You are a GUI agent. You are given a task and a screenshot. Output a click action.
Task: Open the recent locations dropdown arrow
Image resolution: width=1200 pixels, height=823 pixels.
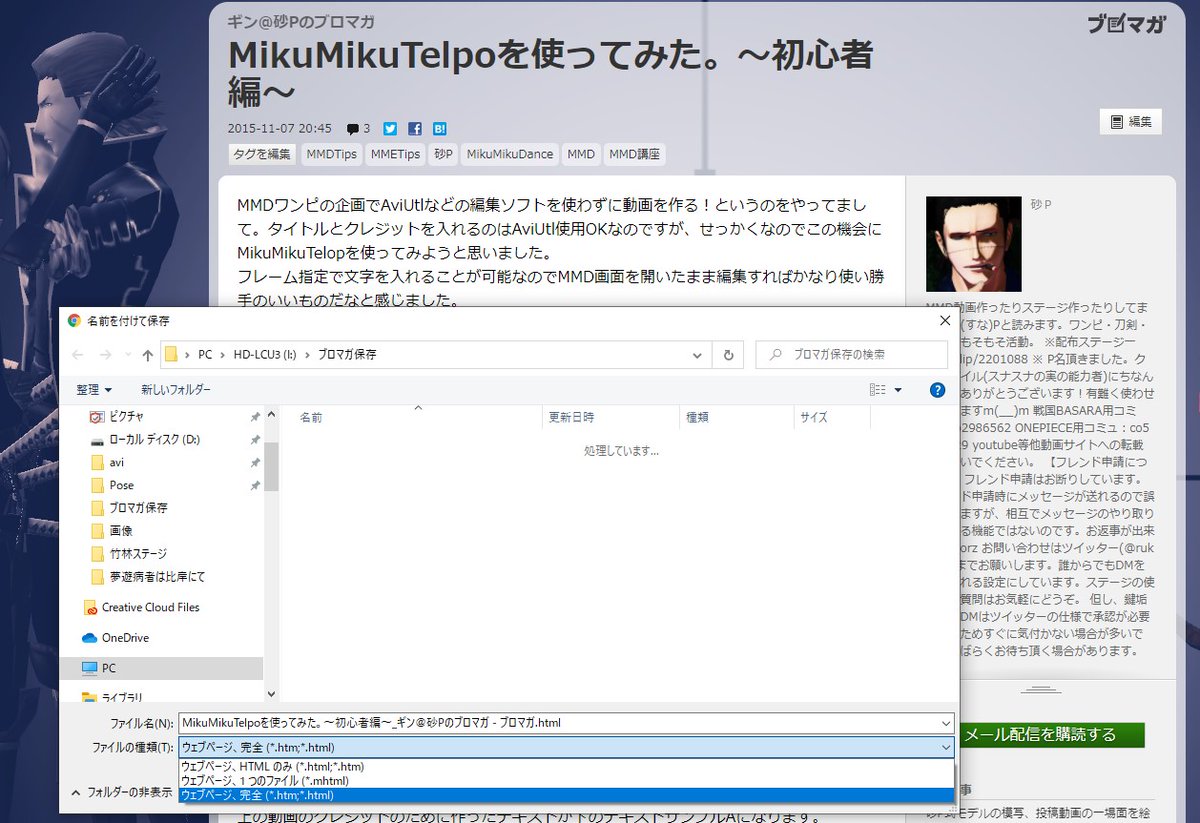coord(127,355)
